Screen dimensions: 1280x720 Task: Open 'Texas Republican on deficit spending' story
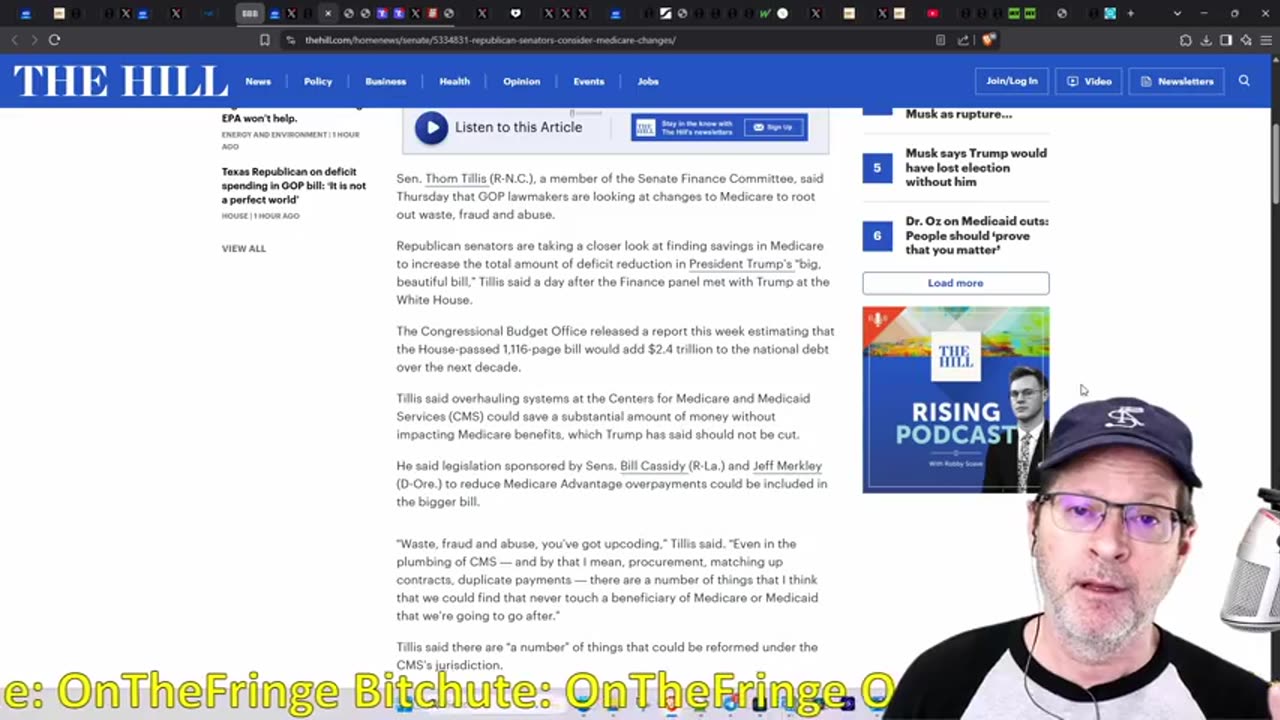[294, 186]
